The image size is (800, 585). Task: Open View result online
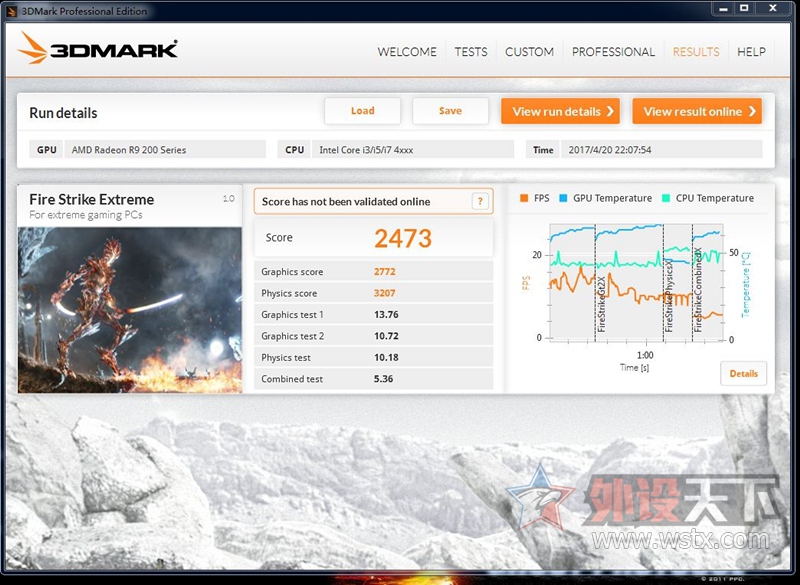697,111
